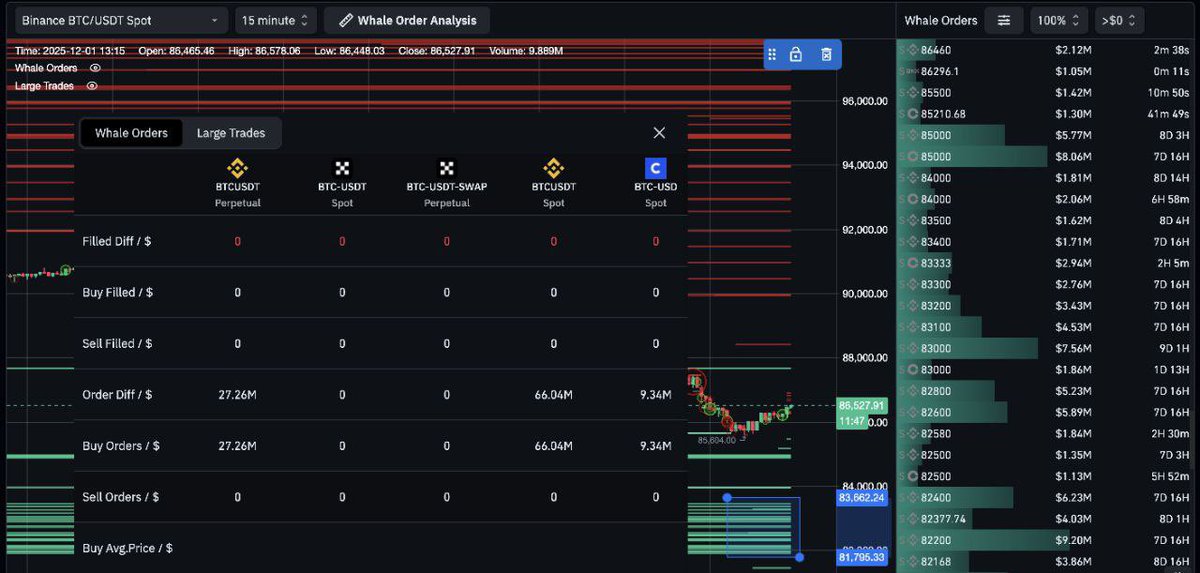1200x573 pixels.
Task: Toggle Whale Orders visibility eye icon
Action: 95,68
